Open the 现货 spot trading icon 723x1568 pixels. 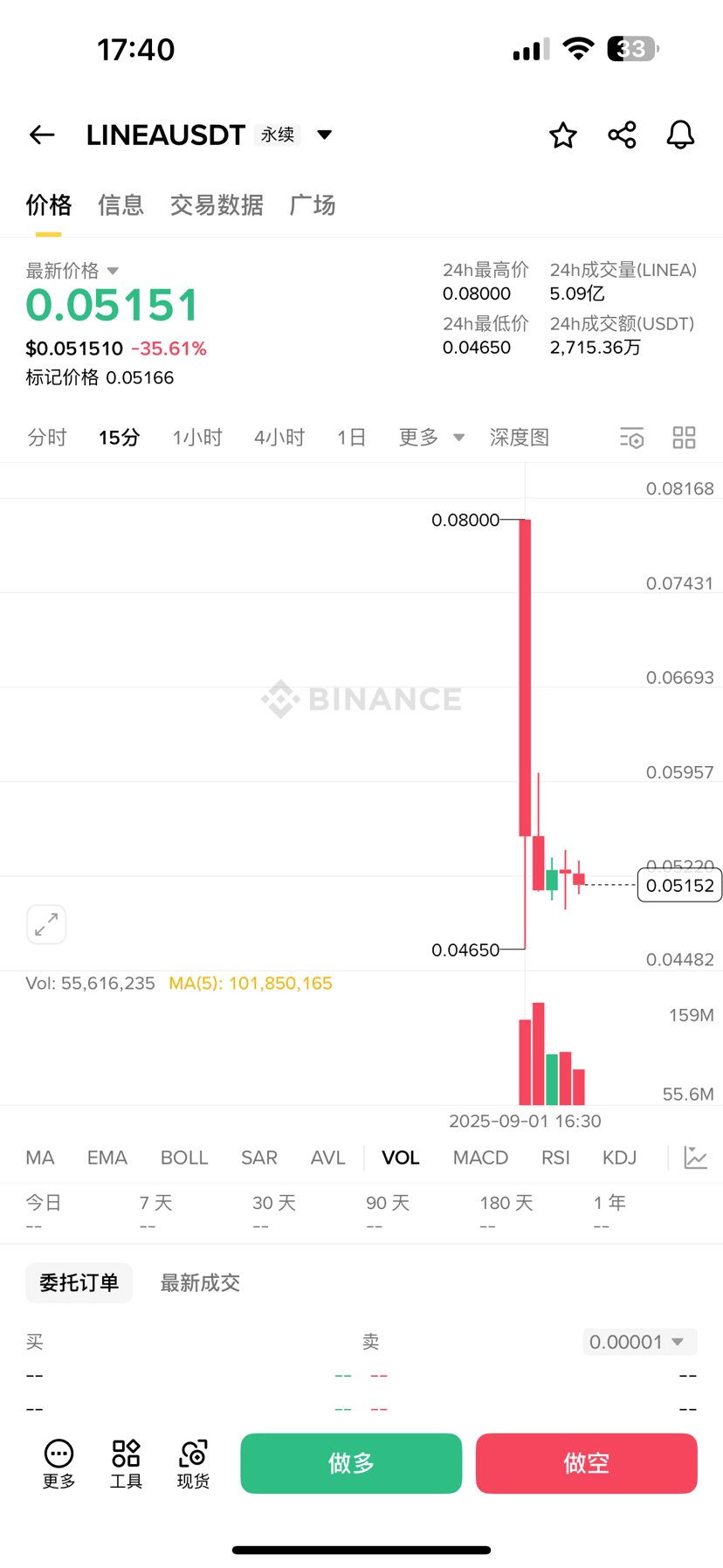click(192, 1462)
